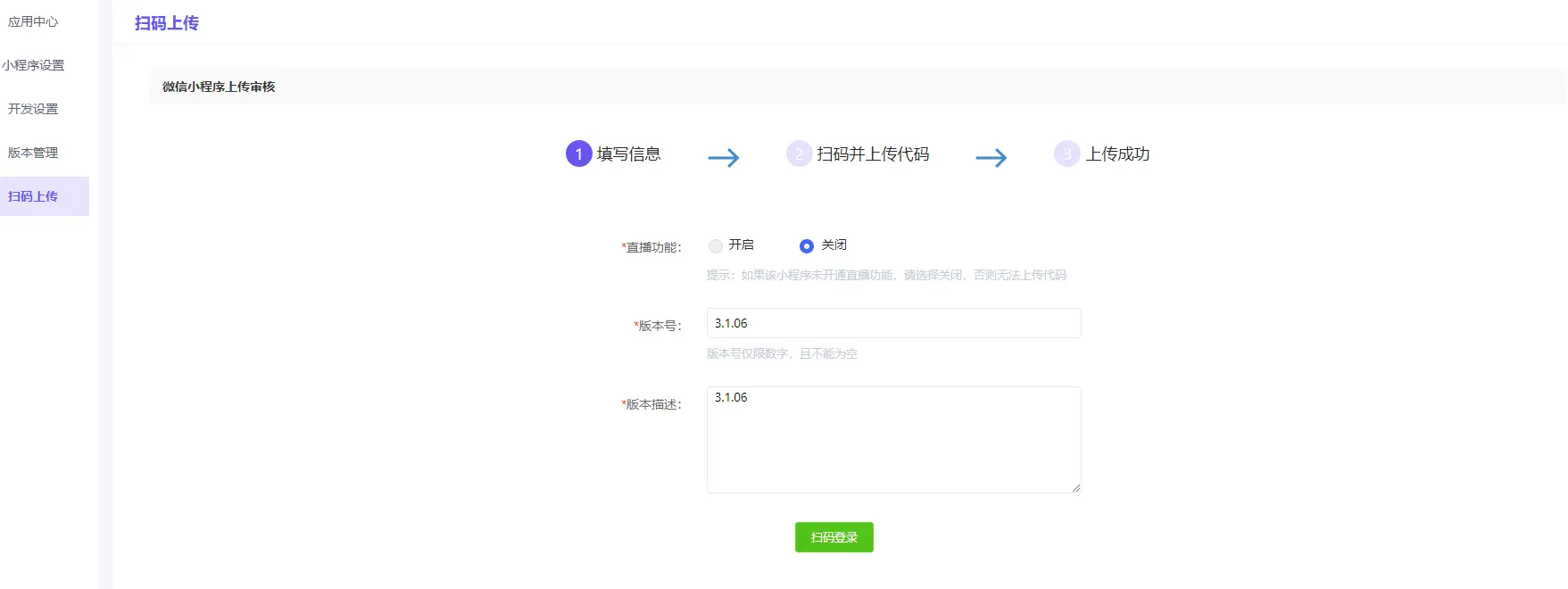Click the highlighted 扫码上传 sidebar item
The width and height of the screenshot is (1568, 589).
pos(33,196)
